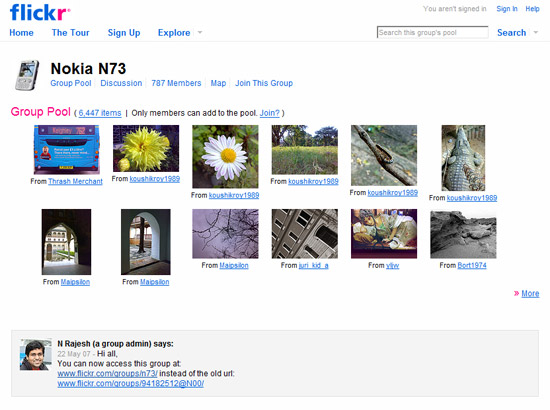This screenshot has width=550, height=410.
Task: Click 'N Rajesh (a group admin) says:' text
Action: [115, 344]
